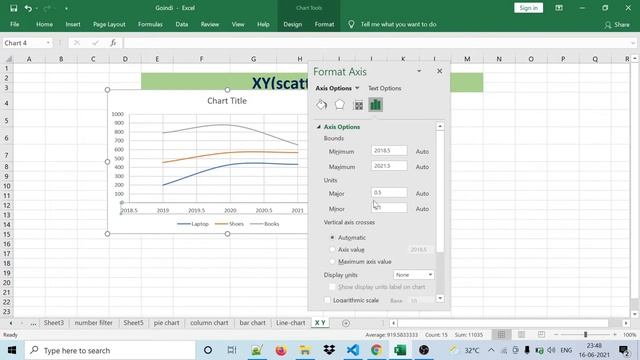Click Auto button next to Minor
This screenshot has width=640, height=360.
422,209
